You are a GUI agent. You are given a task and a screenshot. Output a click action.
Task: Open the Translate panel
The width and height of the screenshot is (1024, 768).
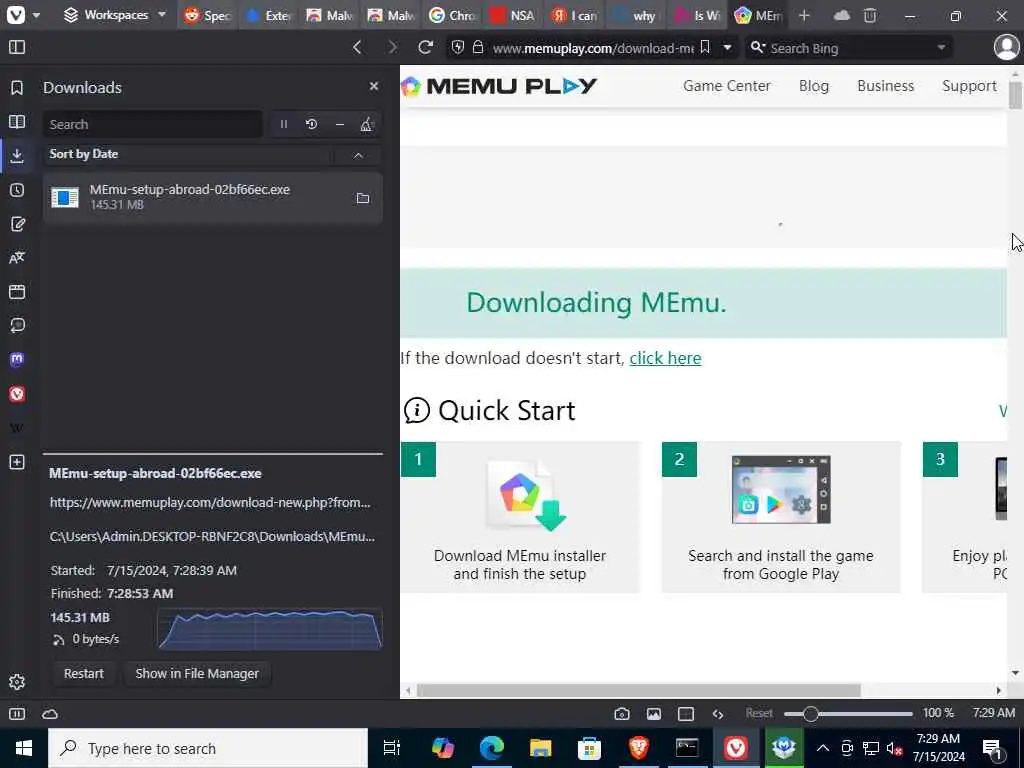pos(17,258)
